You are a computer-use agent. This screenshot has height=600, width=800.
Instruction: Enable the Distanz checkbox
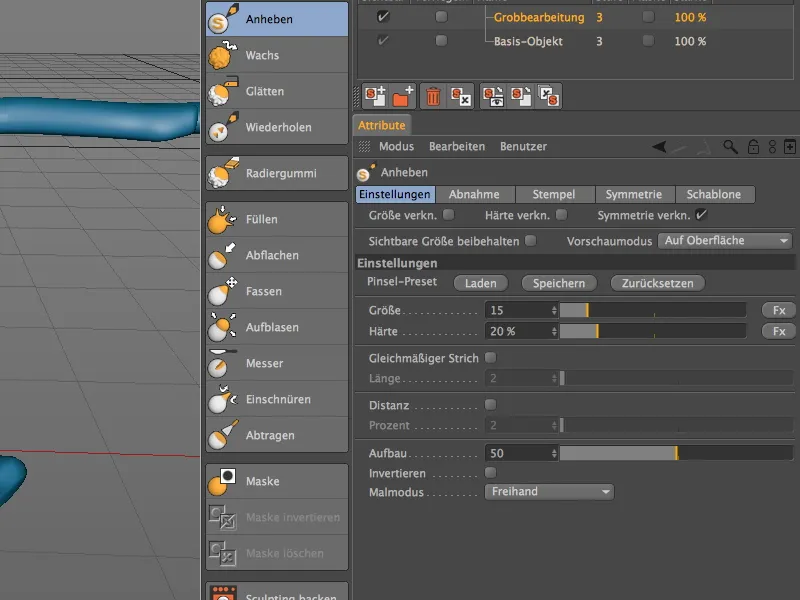tap(490, 405)
